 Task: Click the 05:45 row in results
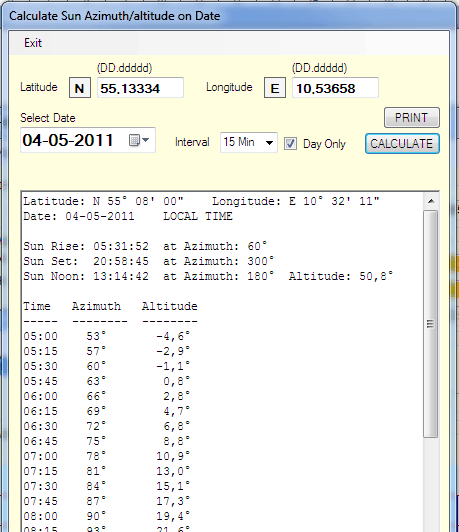pyautogui.click(x=107, y=381)
